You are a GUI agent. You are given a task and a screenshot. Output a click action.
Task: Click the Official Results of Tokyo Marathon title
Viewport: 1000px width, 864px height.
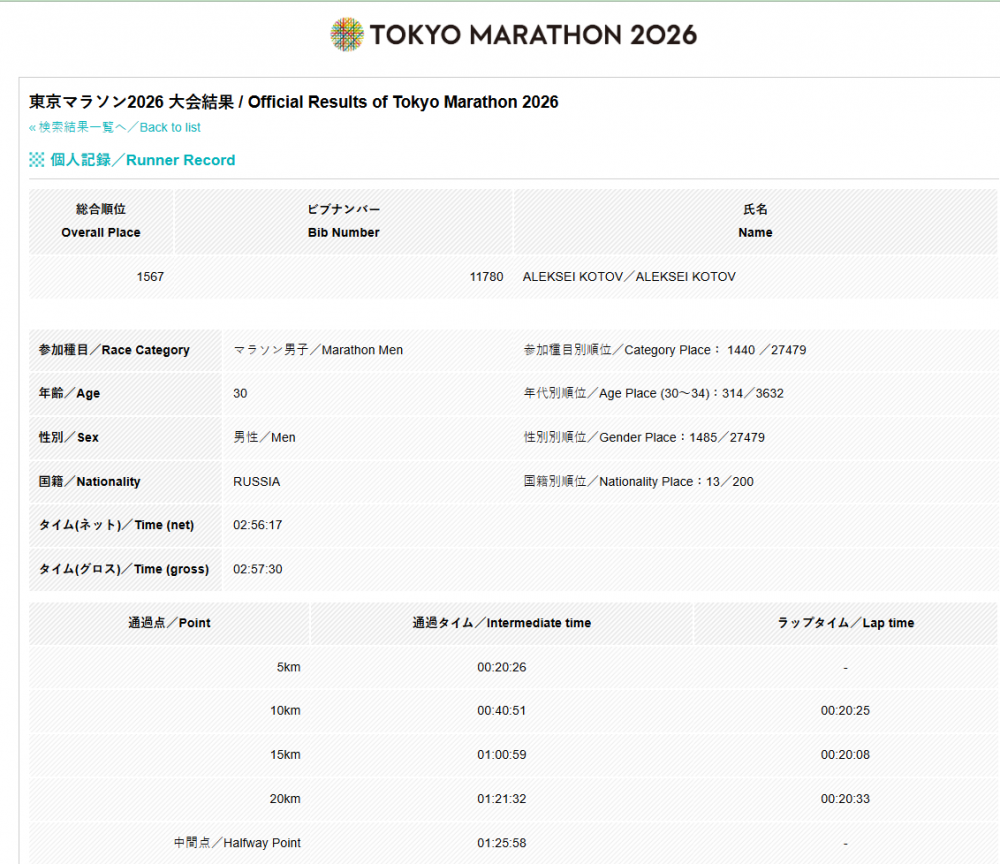pos(294,102)
